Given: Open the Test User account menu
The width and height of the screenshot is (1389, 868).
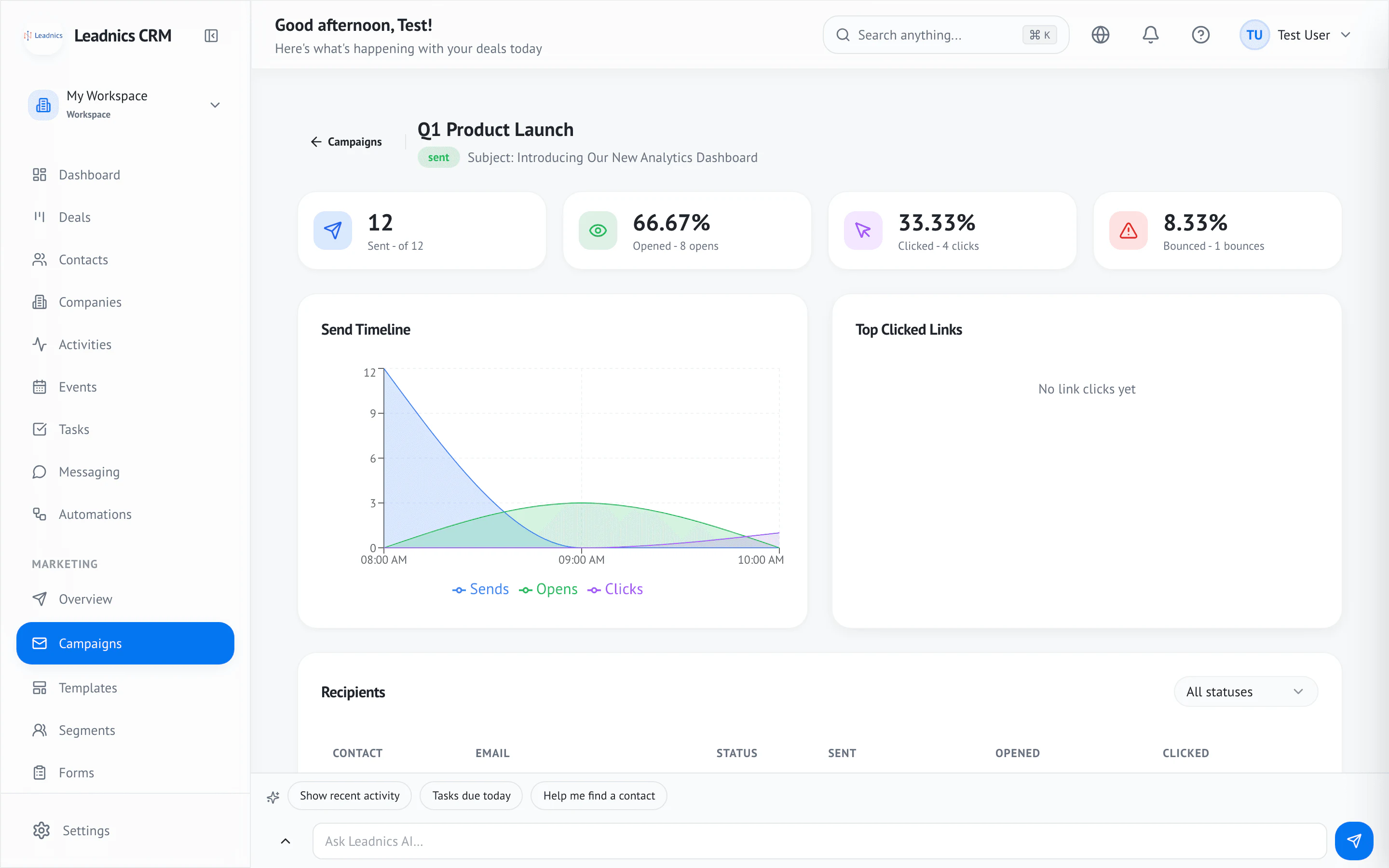Looking at the screenshot, I should 1296,35.
